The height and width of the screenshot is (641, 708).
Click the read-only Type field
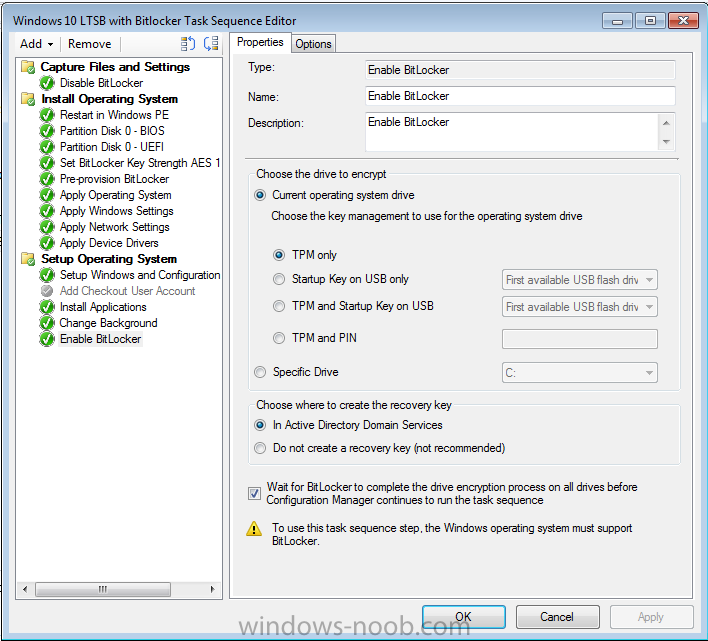coord(520,70)
